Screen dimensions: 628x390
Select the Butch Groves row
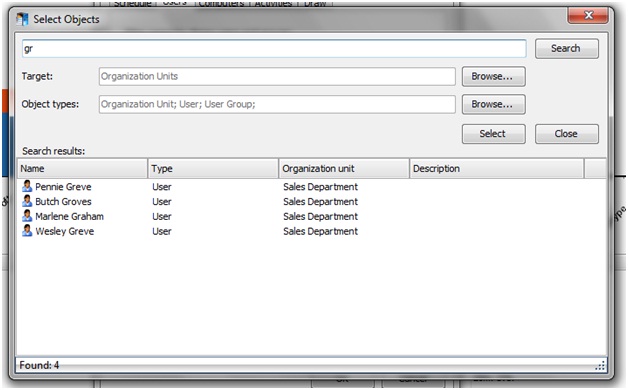pos(312,202)
